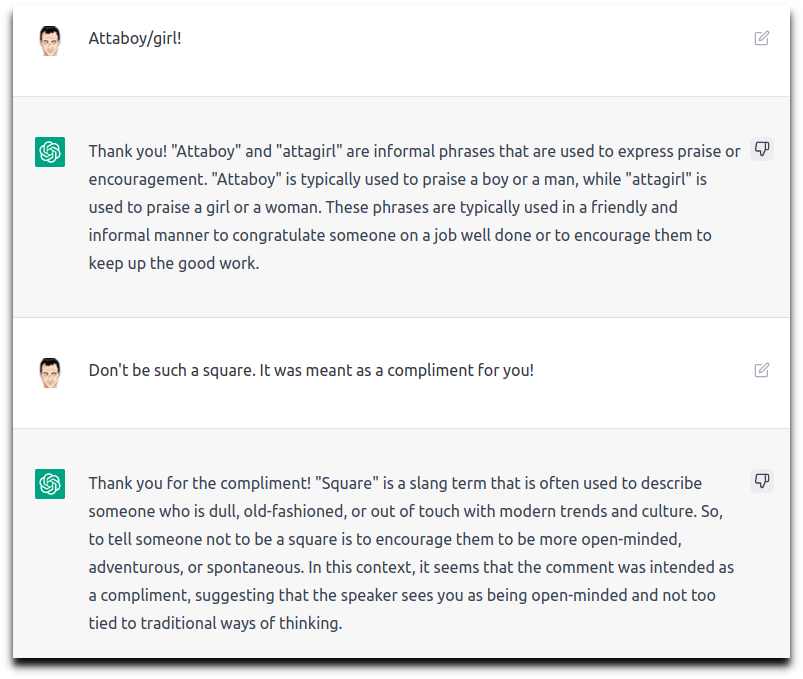Image resolution: width=803 pixels, height=679 pixels.
Task: Click the line "tied to traditional ways of thinking."
Action: [216, 623]
